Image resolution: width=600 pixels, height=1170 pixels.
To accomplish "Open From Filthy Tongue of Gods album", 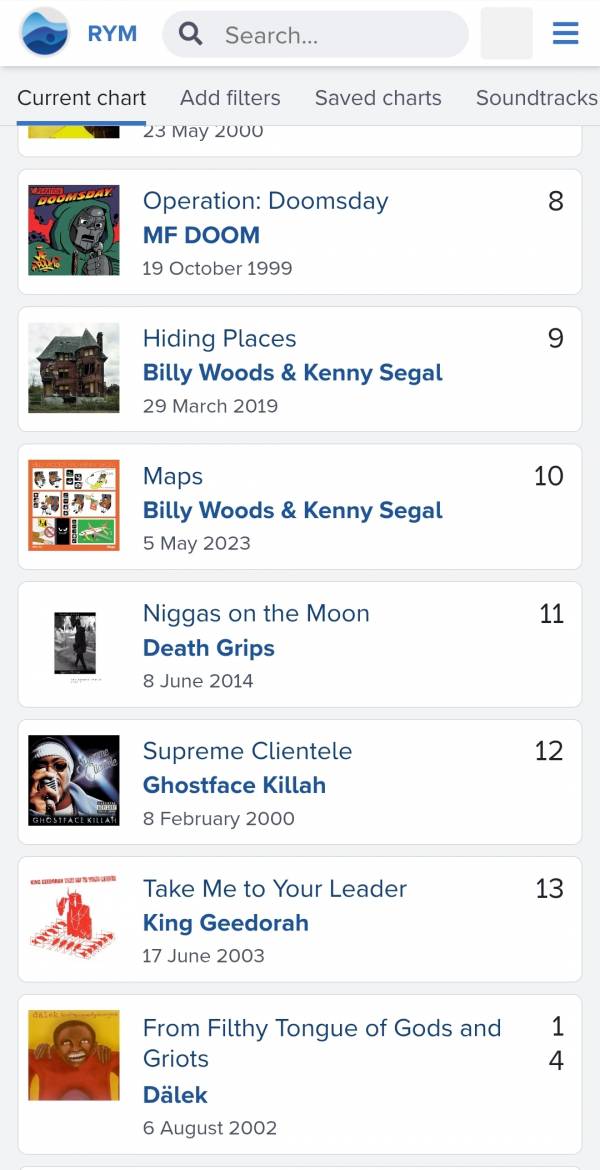I will 322,1043.
